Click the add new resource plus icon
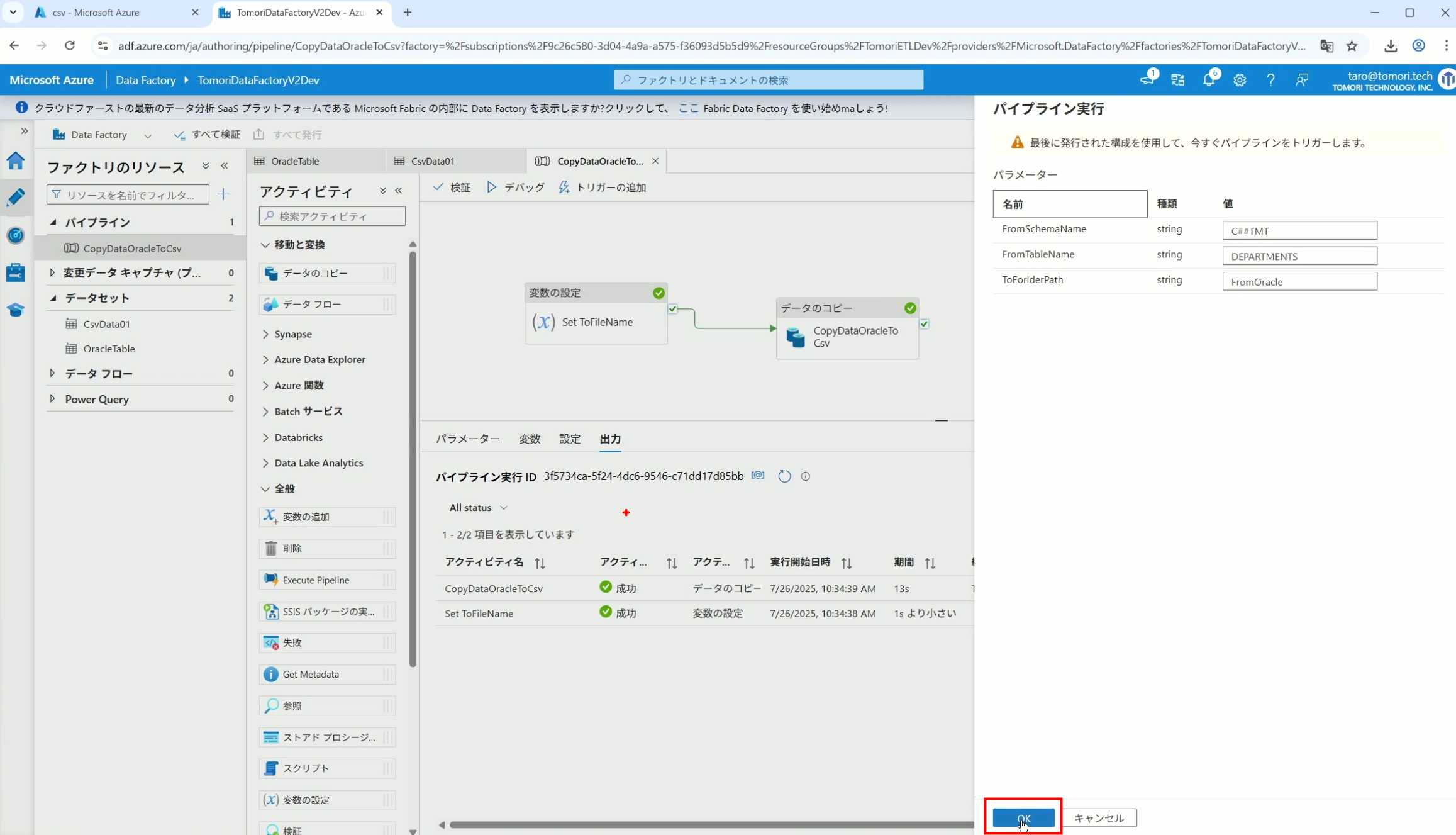The image size is (1456, 835). 223,194
